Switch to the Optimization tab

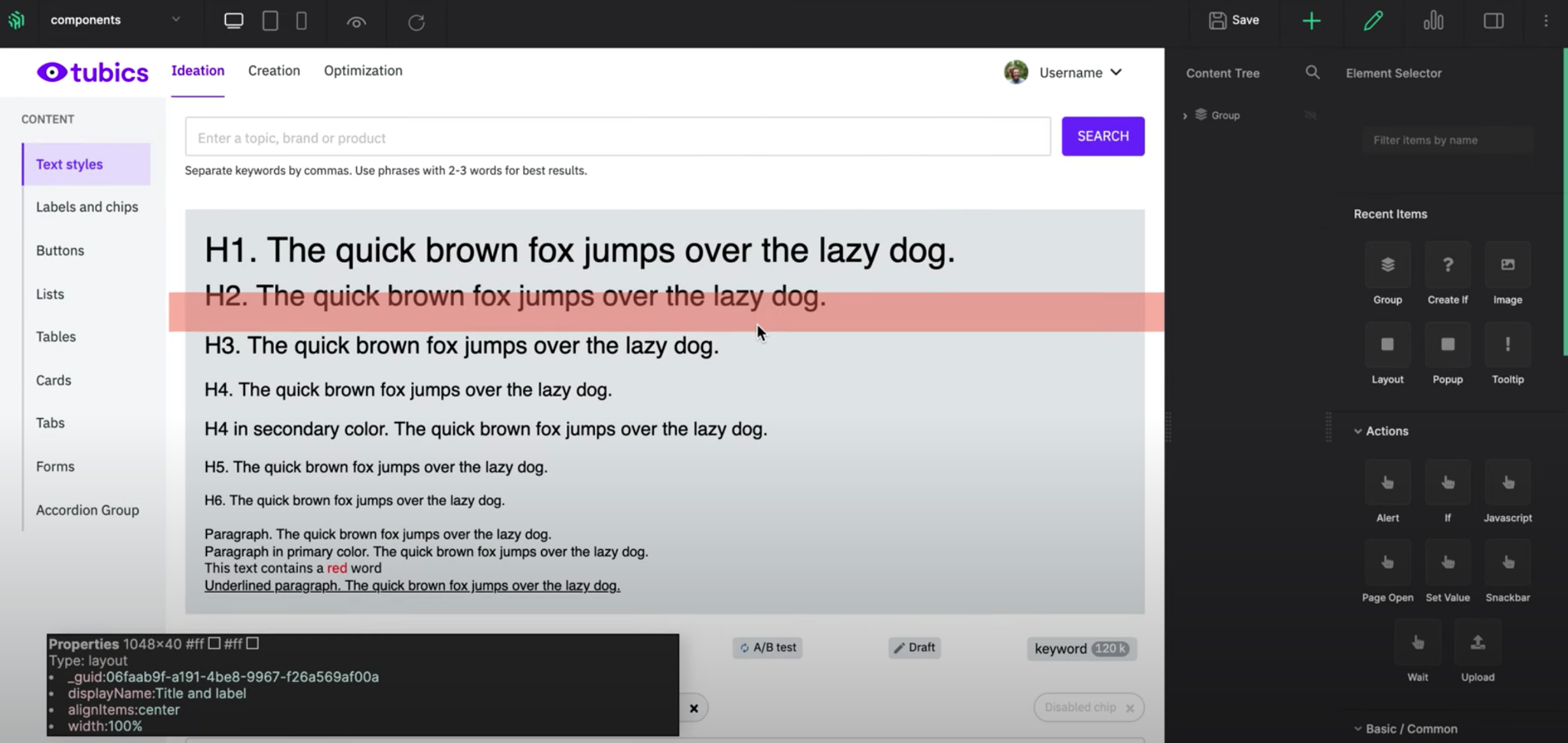point(363,70)
